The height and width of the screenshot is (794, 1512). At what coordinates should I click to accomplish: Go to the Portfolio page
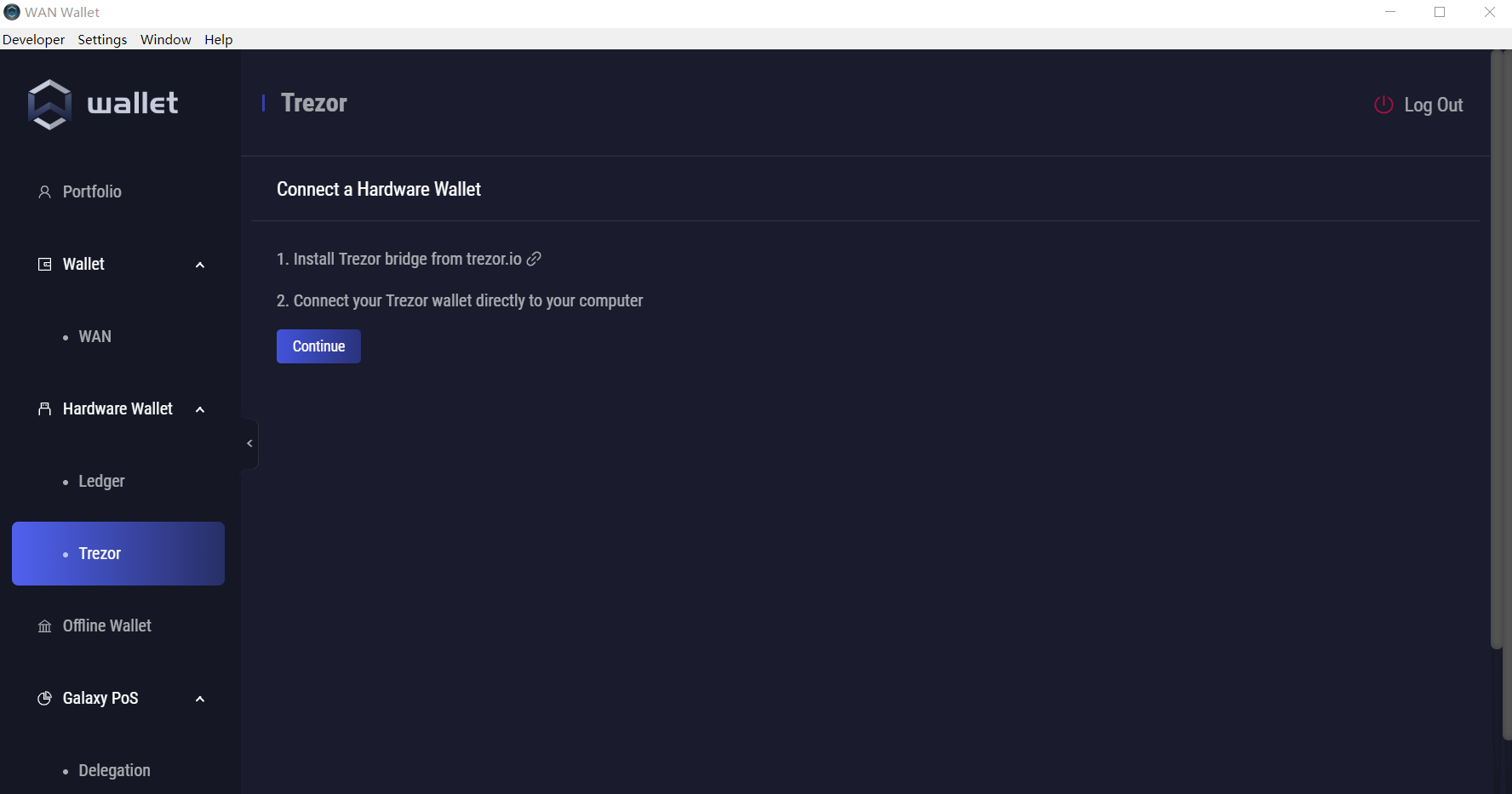pos(118,192)
